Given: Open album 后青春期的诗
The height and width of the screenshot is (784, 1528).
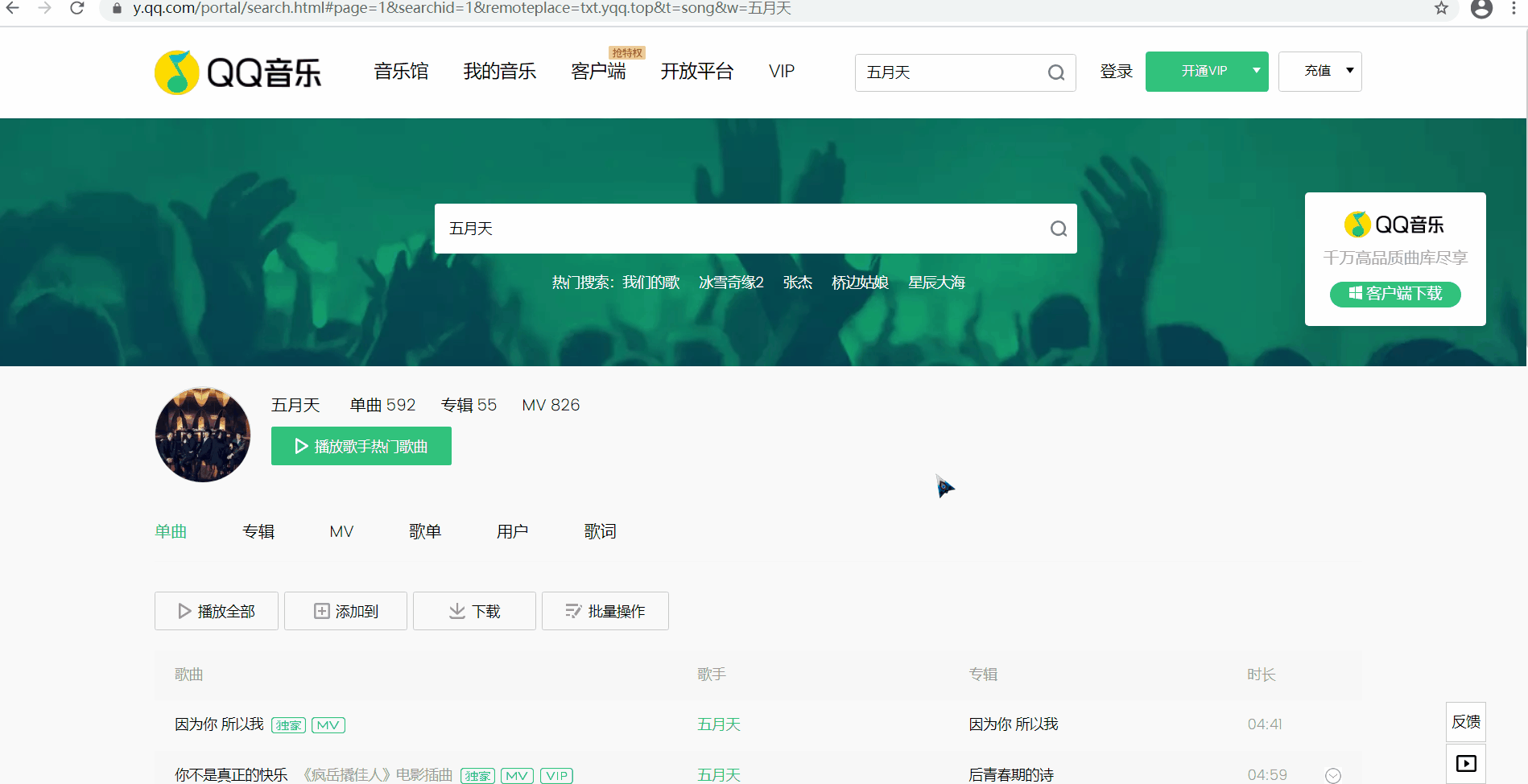Looking at the screenshot, I should click(1011, 775).
